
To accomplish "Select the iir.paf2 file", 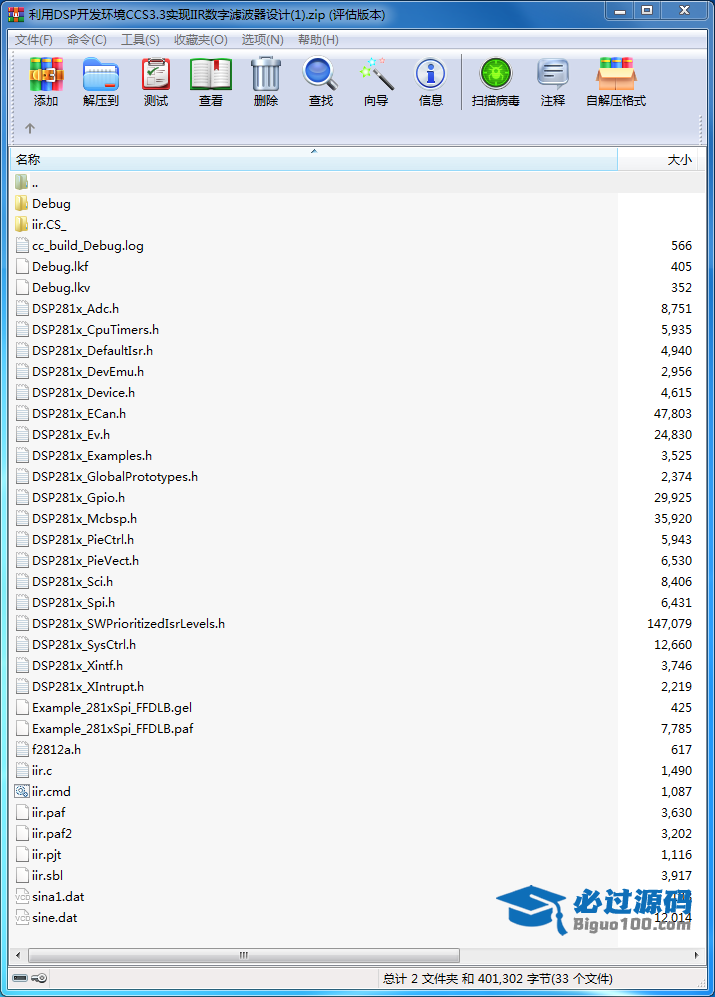I will pos(43,833).
